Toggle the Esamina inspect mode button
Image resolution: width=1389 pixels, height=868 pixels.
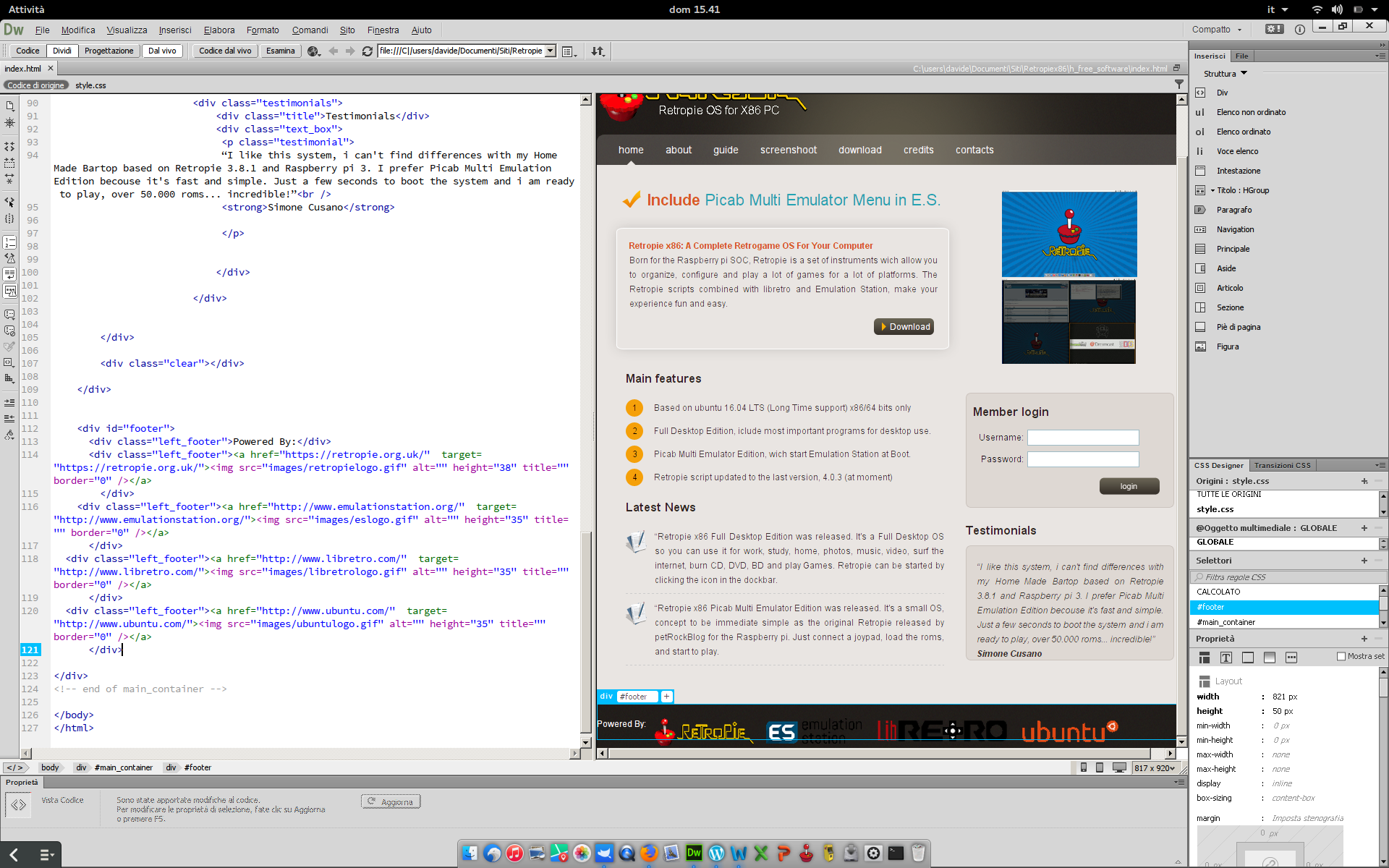point(280,51)
